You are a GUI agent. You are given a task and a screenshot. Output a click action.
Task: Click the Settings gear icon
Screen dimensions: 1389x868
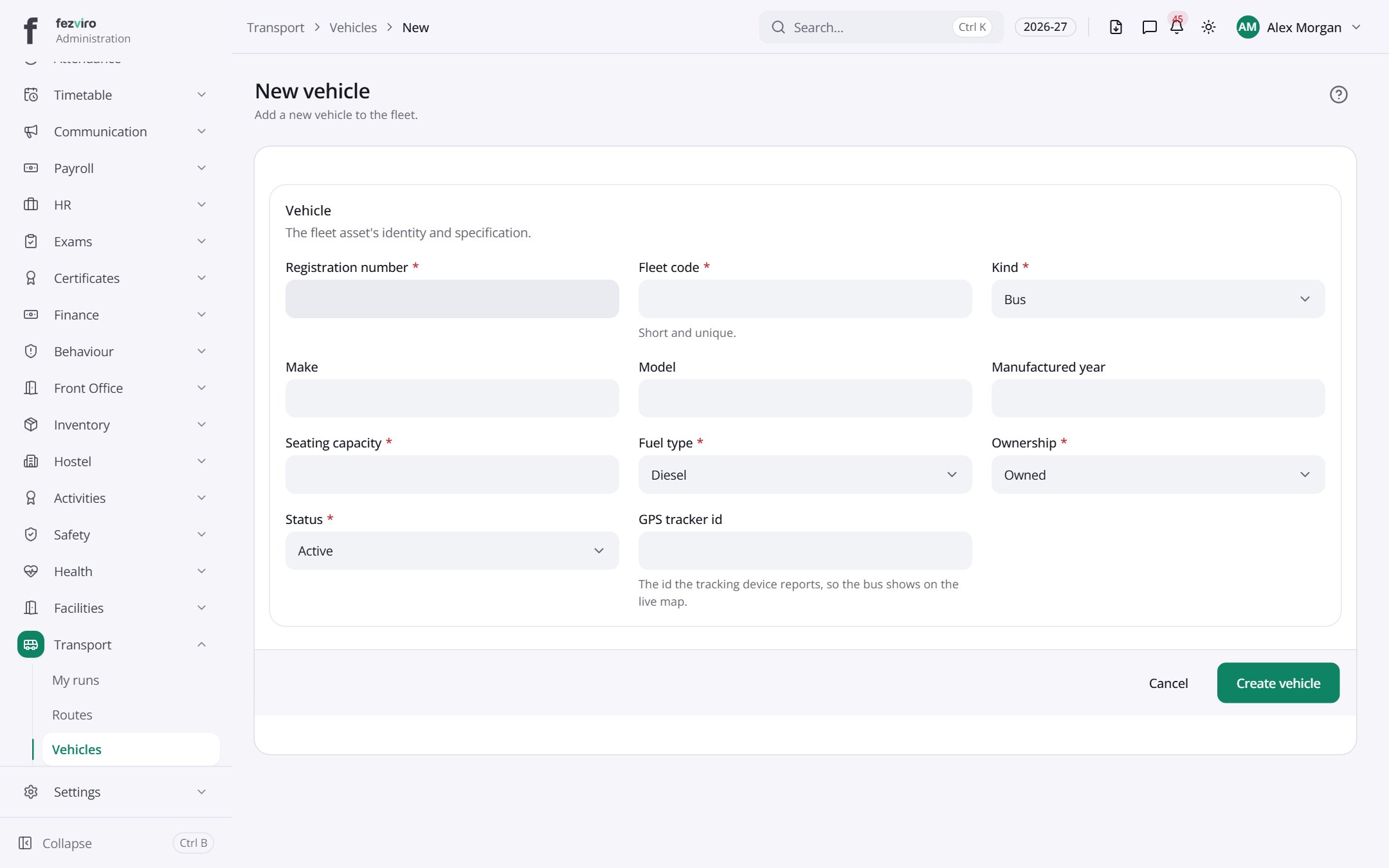click(31, 791)
